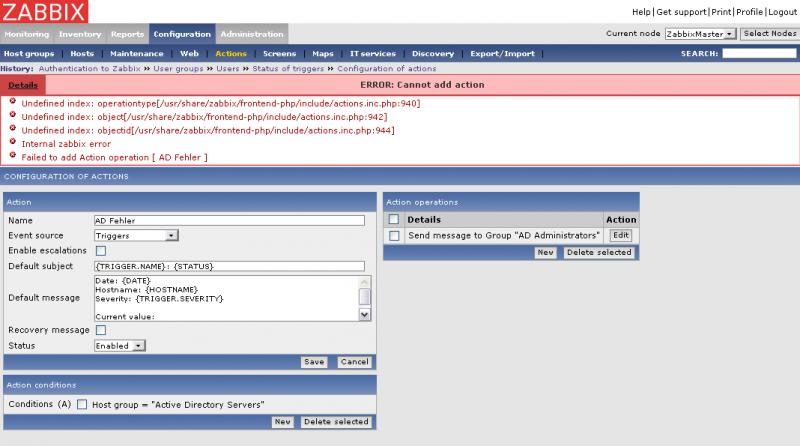Image resolution: width=800 pixels, height=446 pixels.
Task: Open the Status Enabled dropdown
Action: click(120, 346)
